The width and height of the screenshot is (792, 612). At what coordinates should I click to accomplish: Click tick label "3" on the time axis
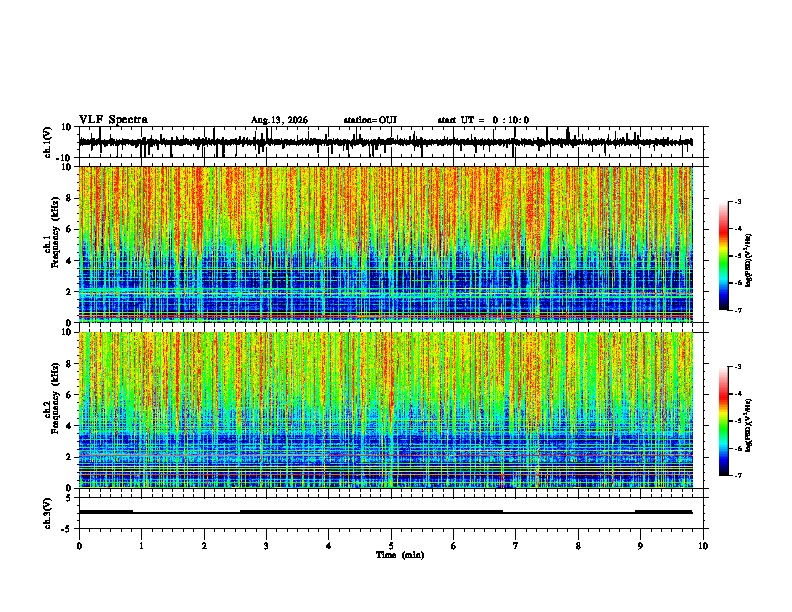click(x=266, y=546)
